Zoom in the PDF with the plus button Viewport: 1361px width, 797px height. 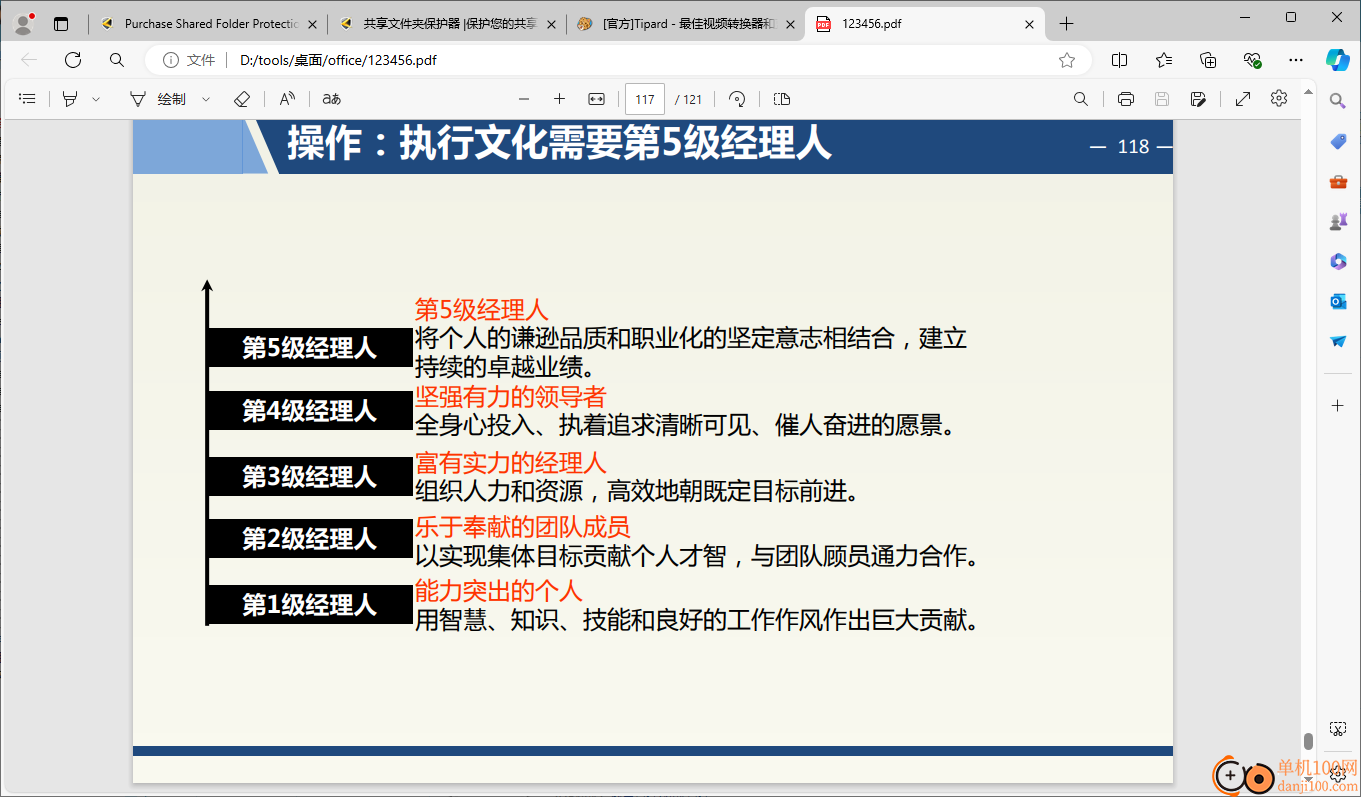[559, 99]
